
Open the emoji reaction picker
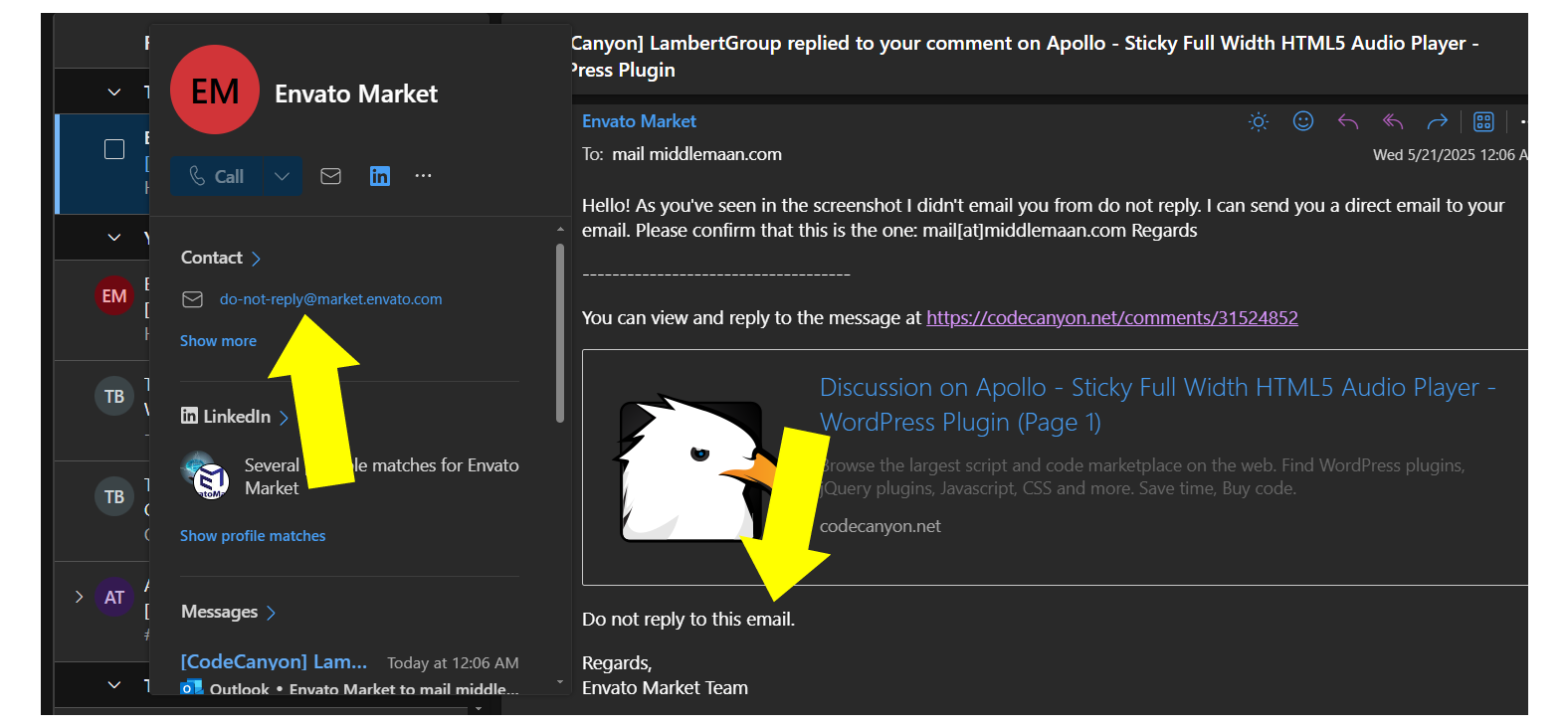pyautogui.click(x=1303, y=121)
